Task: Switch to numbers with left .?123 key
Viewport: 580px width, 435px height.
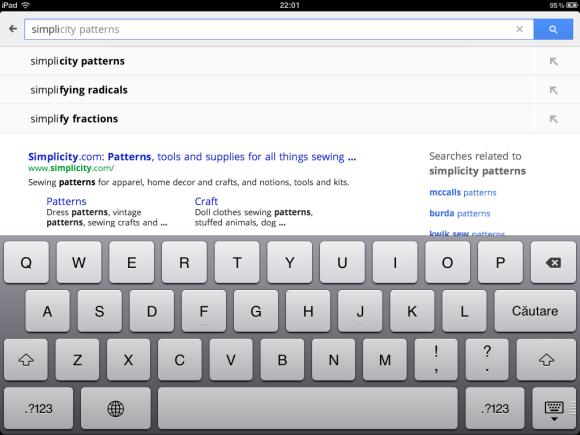Action: point(38,408)
